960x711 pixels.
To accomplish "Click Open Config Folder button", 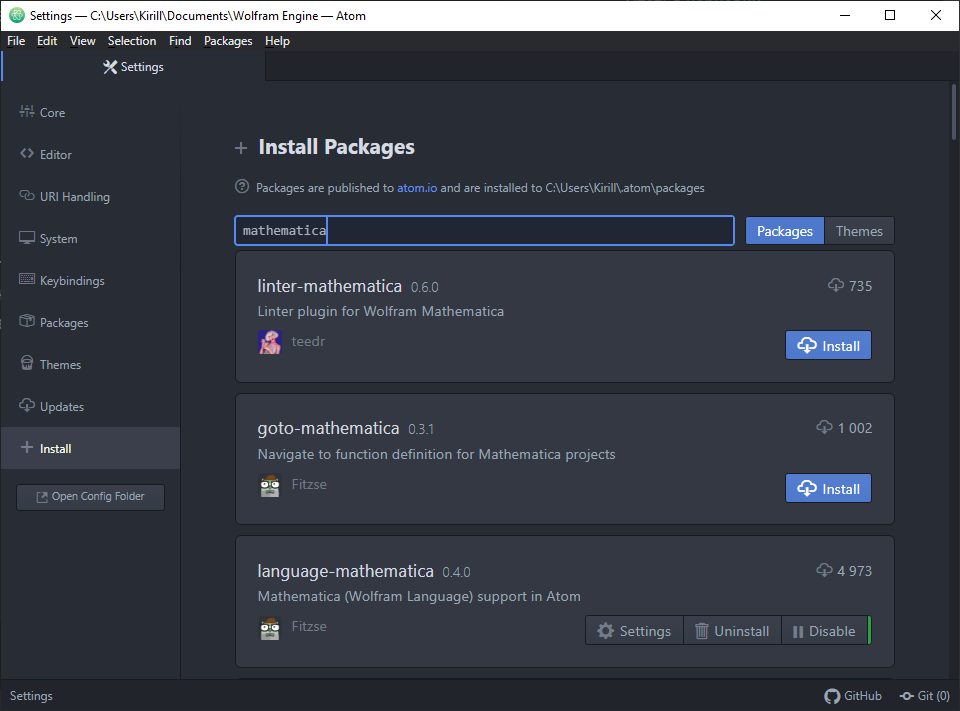I will (91, 497).
